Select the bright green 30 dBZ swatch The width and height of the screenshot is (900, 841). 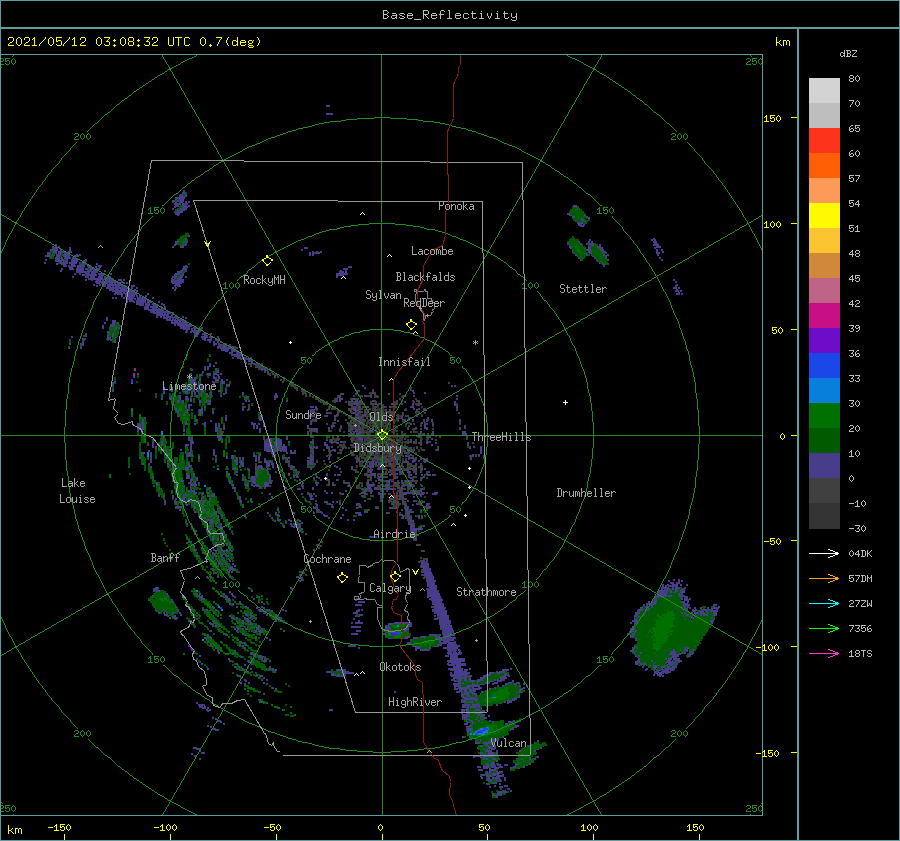(824, 415)
